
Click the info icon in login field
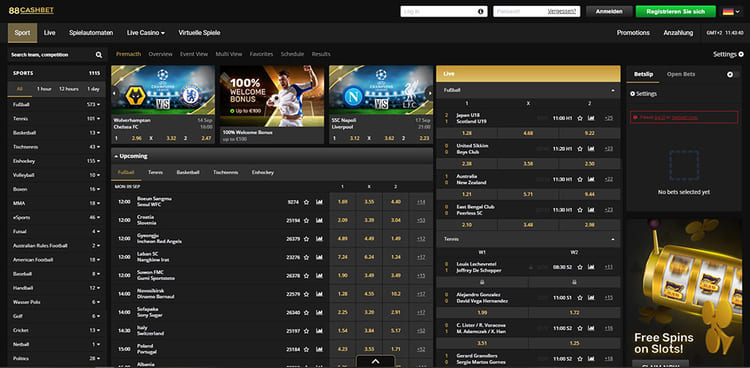point(480,11)
